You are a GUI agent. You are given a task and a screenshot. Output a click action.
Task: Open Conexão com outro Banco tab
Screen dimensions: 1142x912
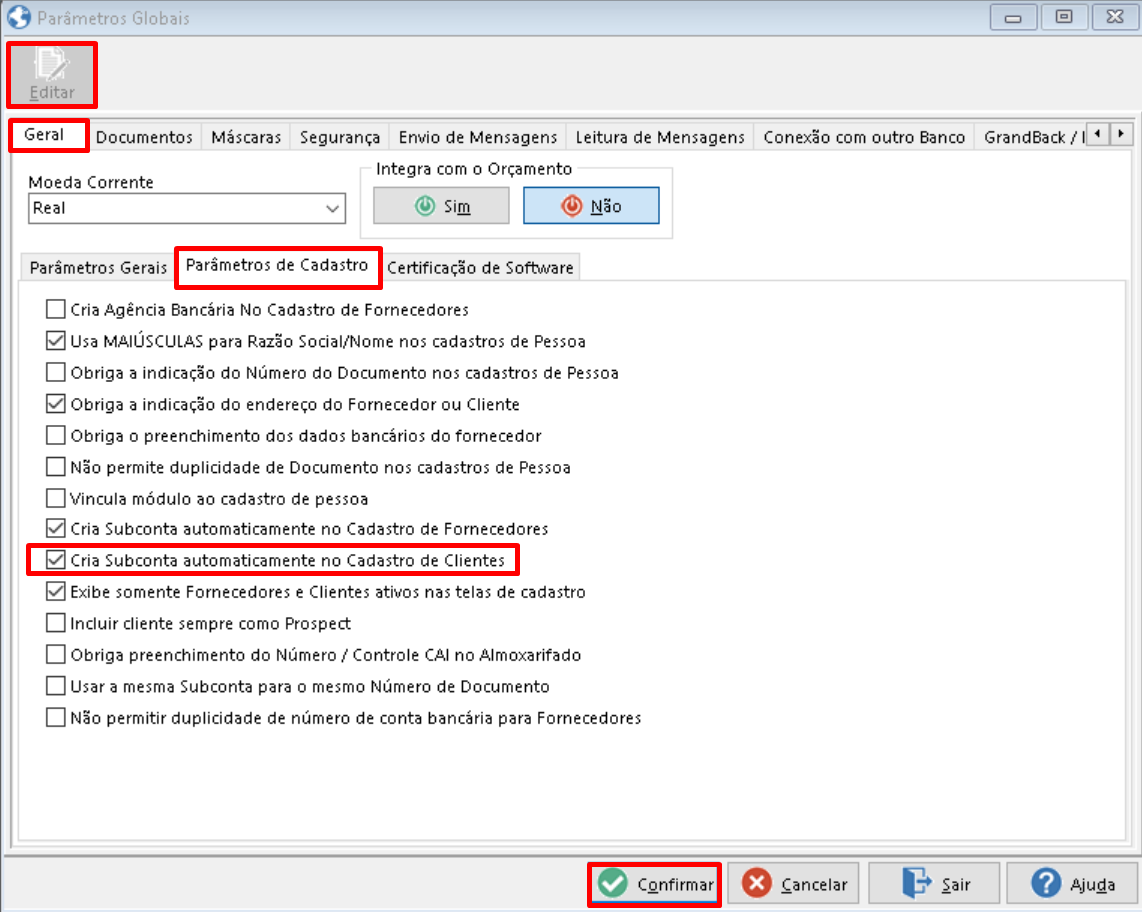click(864, 137)
